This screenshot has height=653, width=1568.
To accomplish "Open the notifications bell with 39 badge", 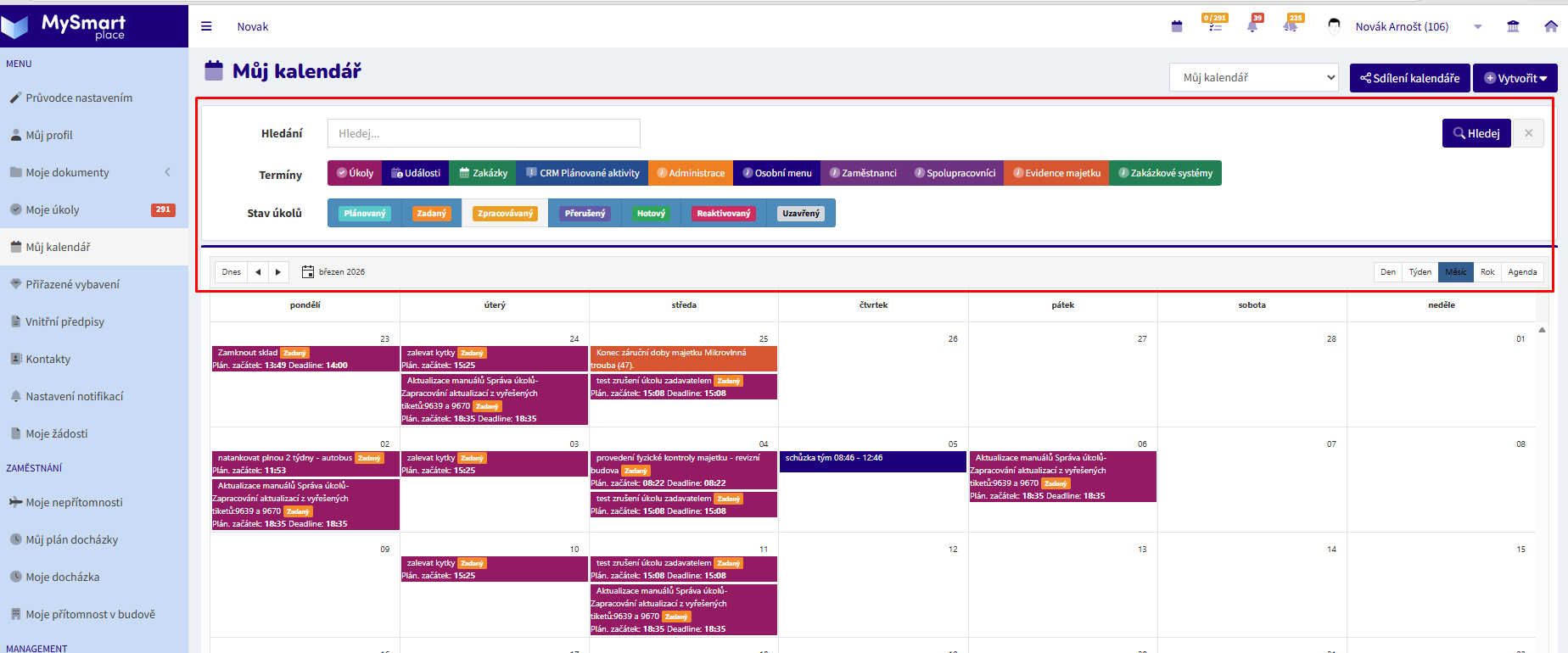I will tap(1253, 25).
